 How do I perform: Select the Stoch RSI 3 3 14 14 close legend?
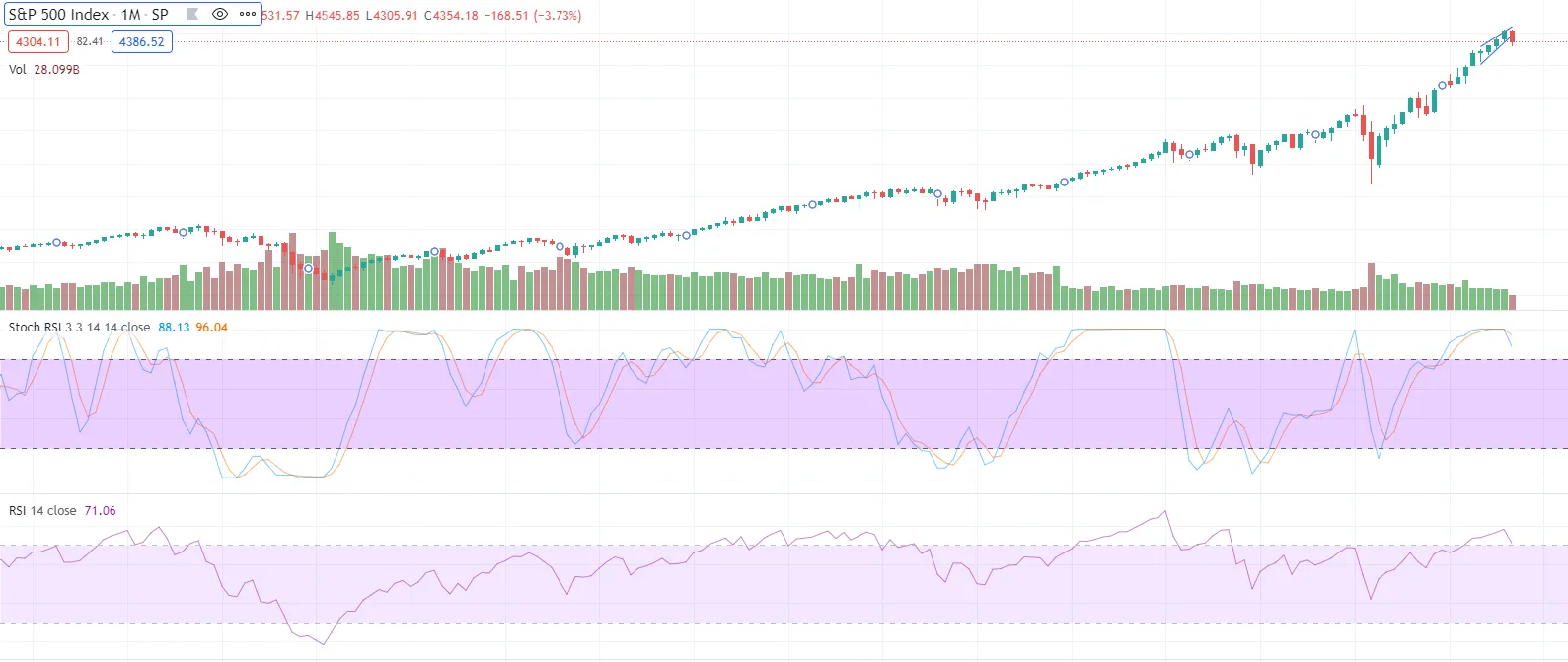[80, 328]
